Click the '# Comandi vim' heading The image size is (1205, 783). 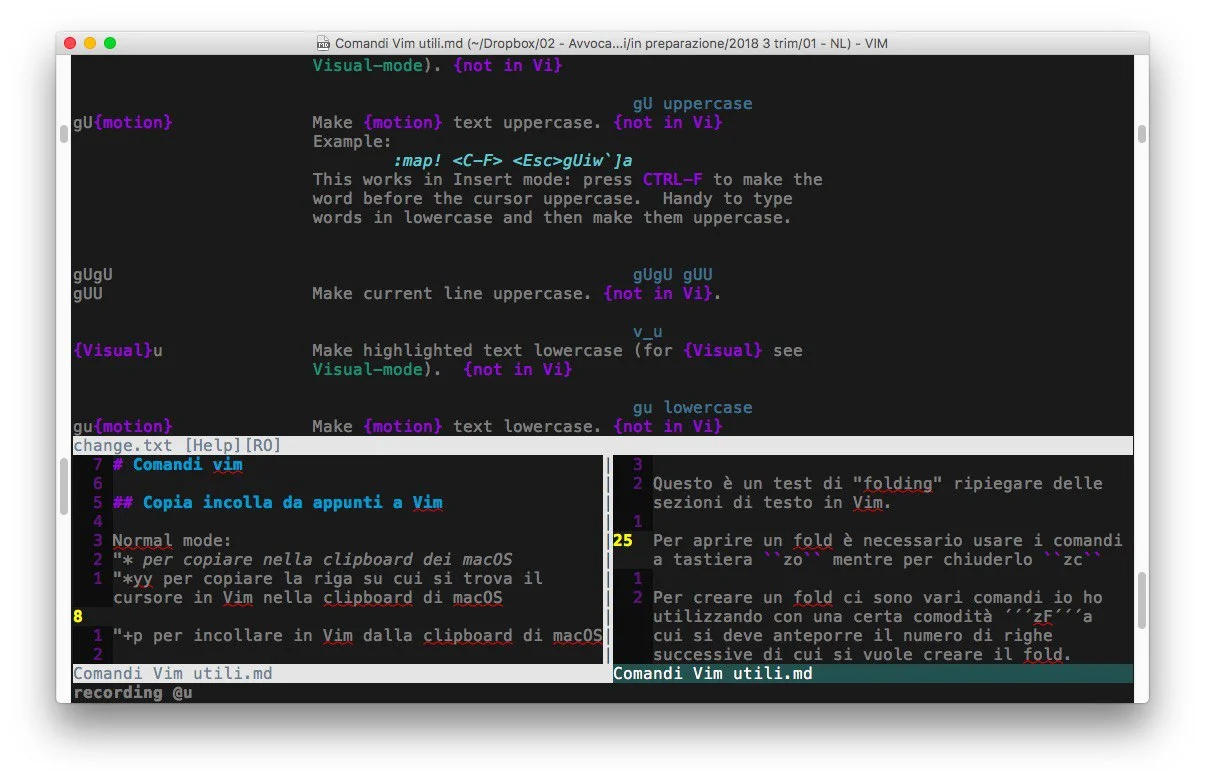[x=178, y=465]
